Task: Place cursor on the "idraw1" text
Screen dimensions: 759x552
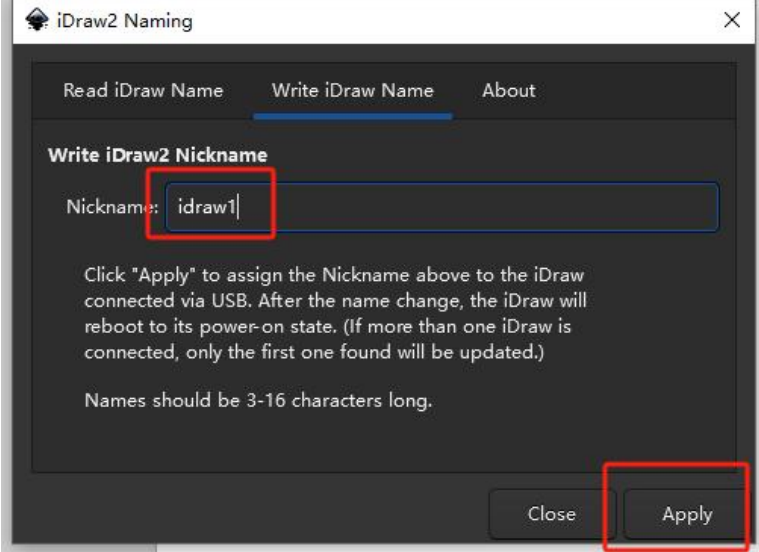Action: pyautogui.click(x=207, y=207)
